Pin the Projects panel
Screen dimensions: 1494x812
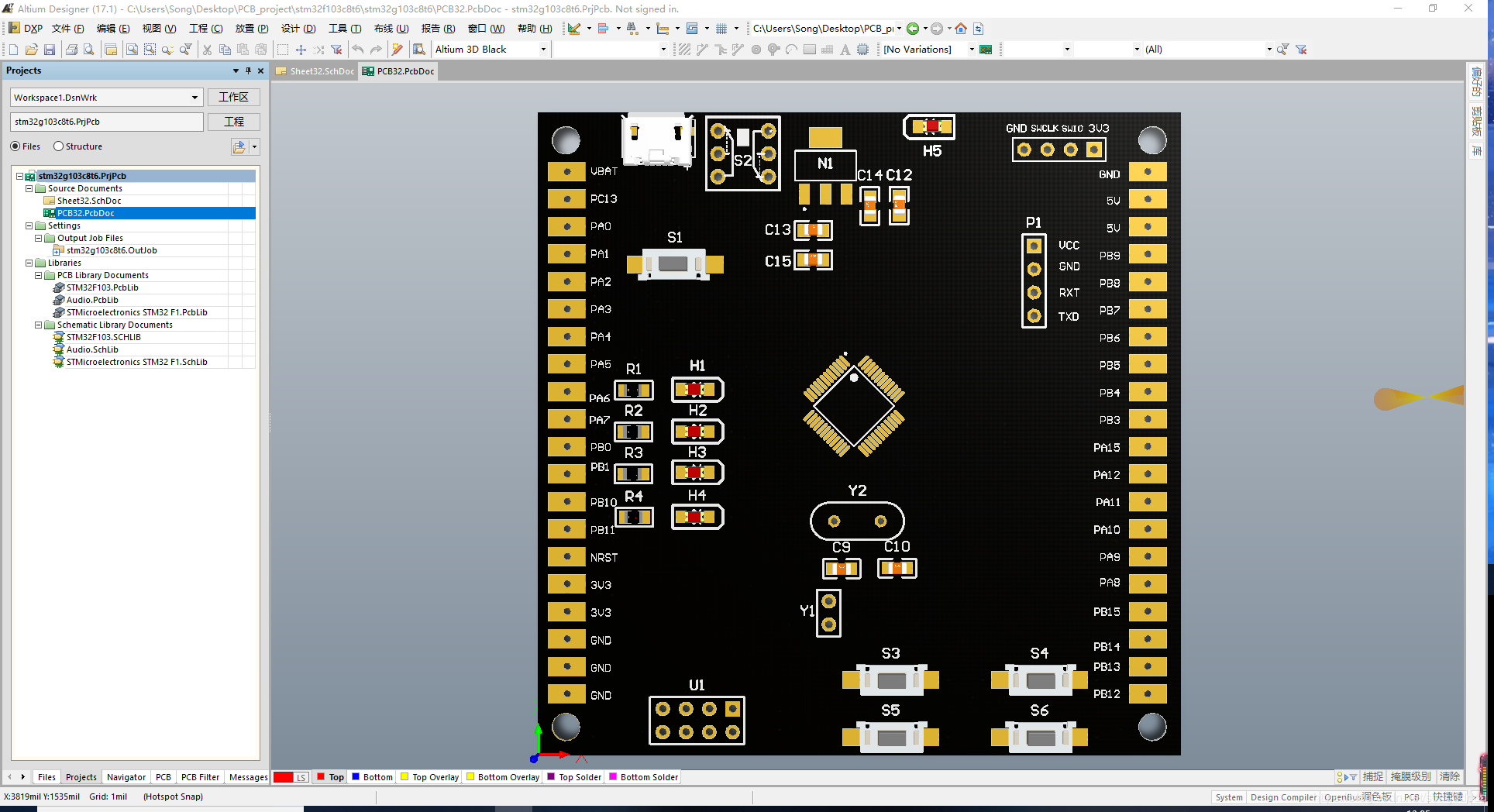coord(248,71)
